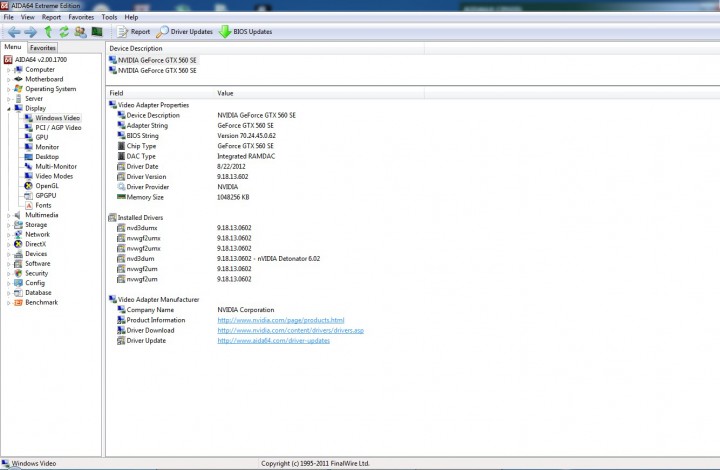Select Windows Video in the tree
This screenshot has height=470, width=720.
57,118
